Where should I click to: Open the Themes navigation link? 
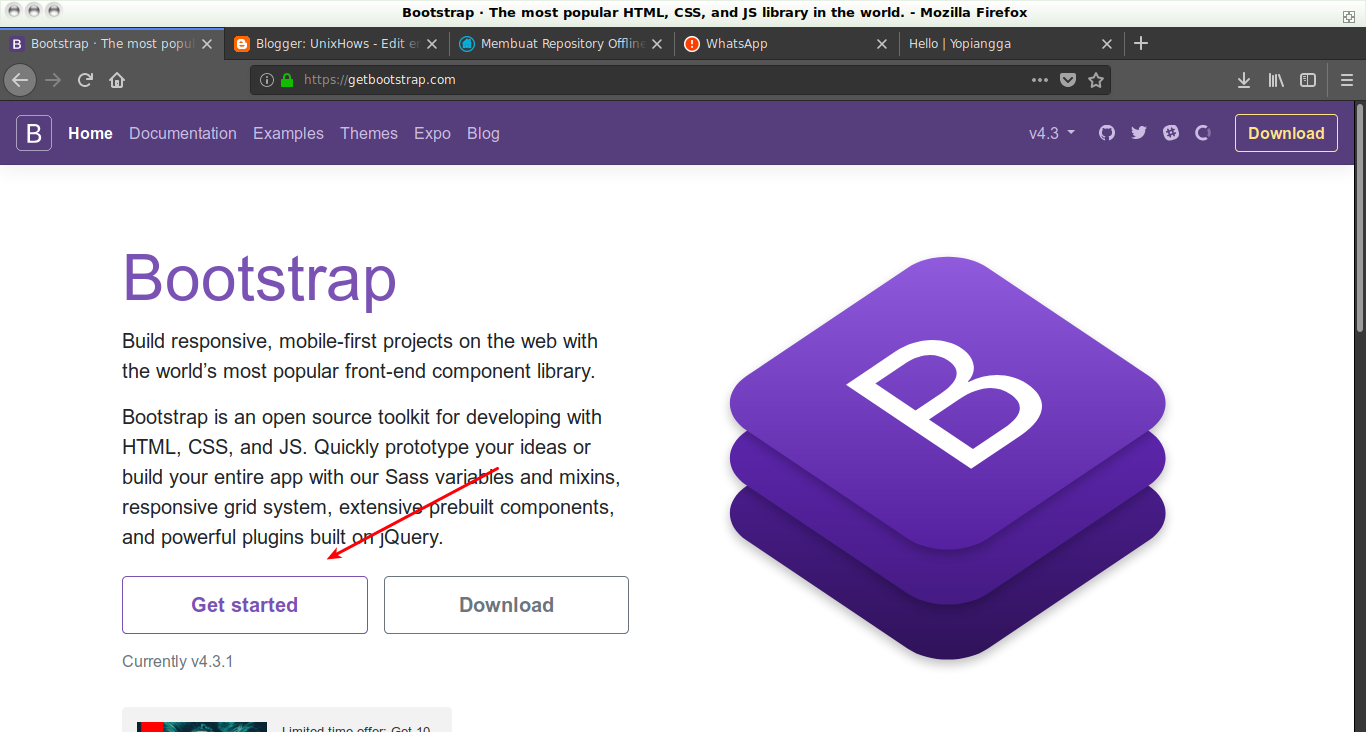[368, 133]
